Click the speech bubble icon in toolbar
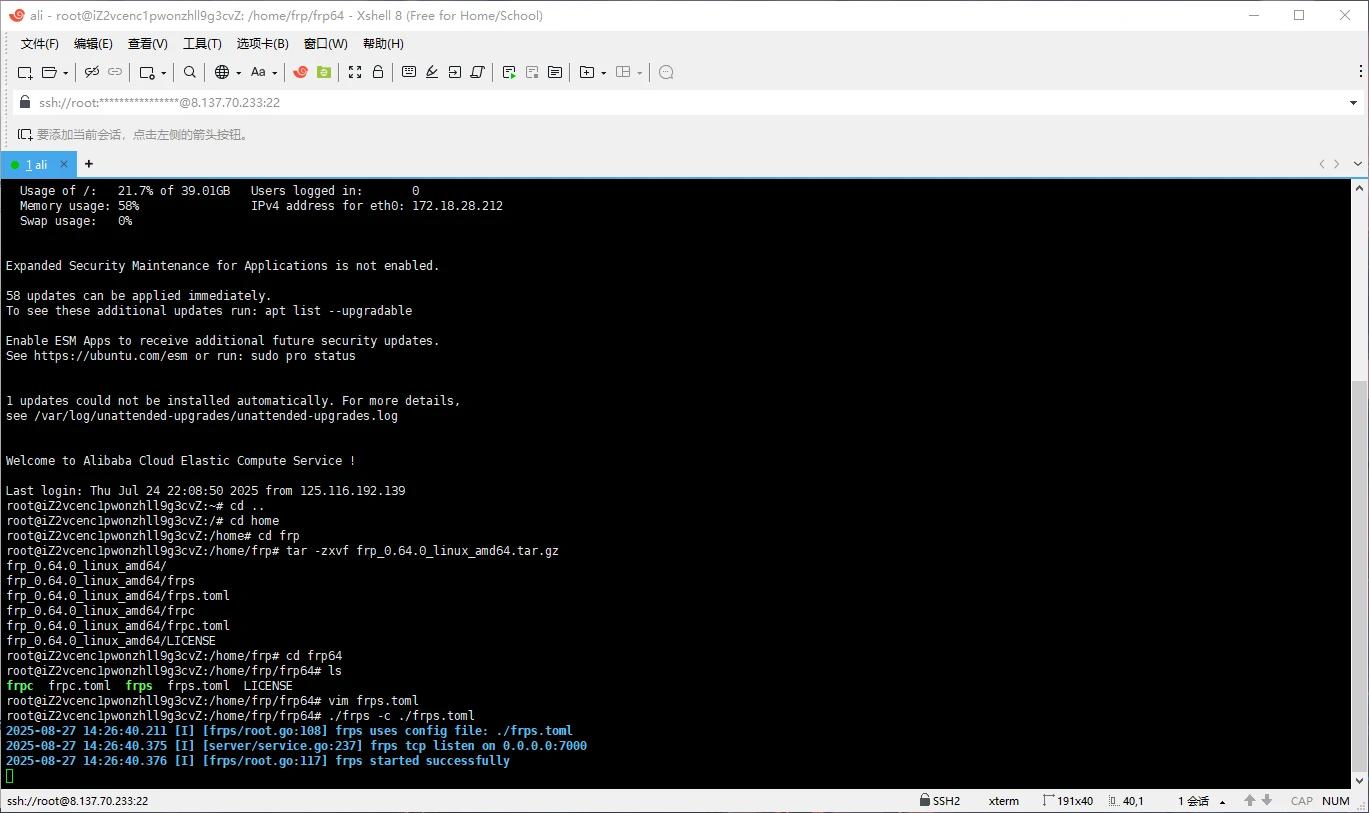 (x=666, y=72)
